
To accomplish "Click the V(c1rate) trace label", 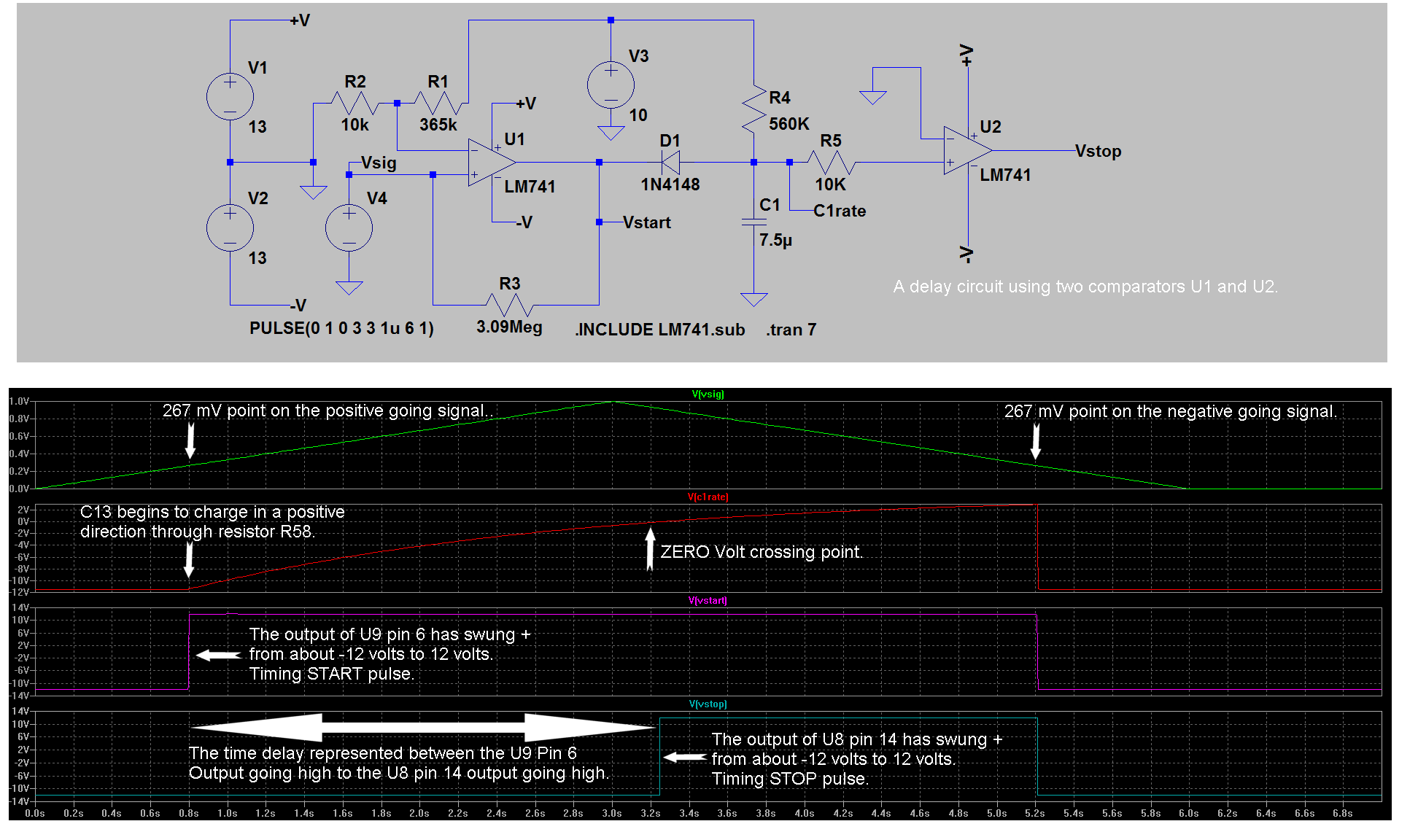I will pyautogui.click(x=708, y=497).
